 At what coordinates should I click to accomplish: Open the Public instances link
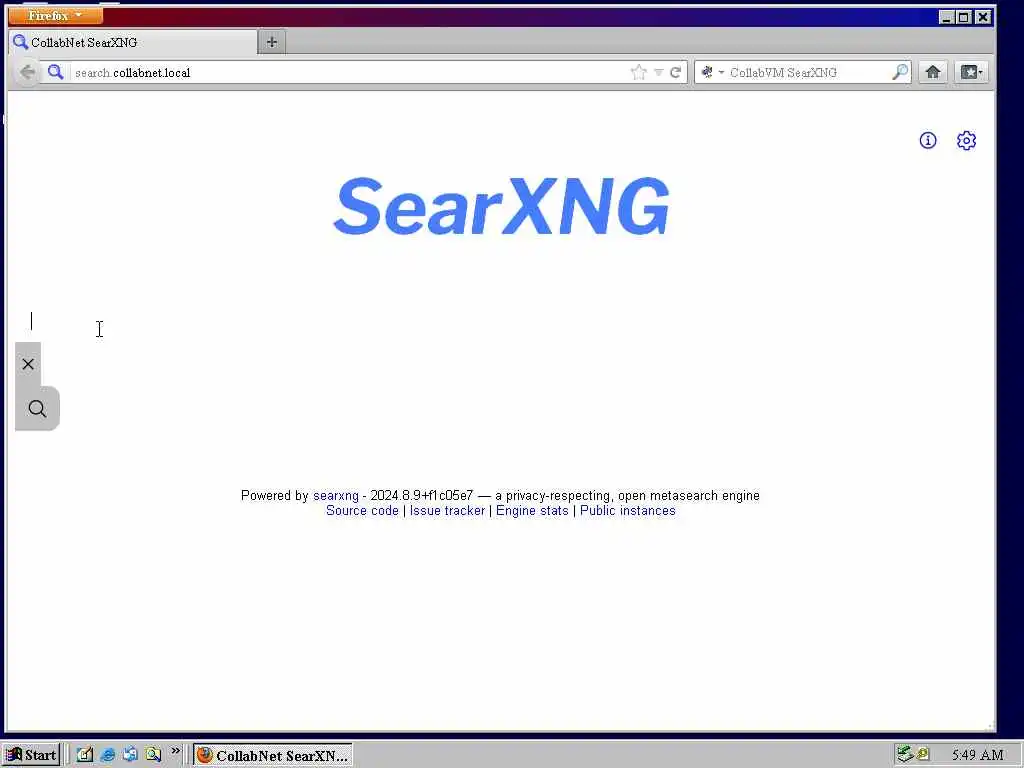pos(628,511)
